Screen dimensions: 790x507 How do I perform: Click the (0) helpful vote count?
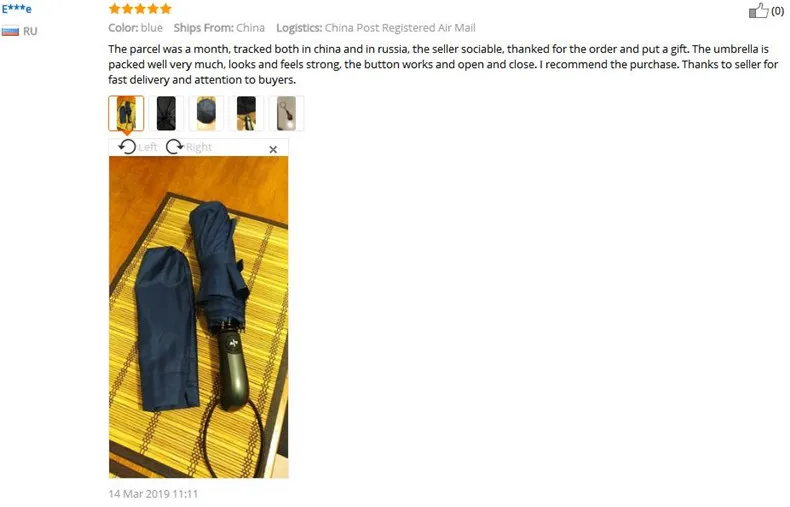click(x=777, y=11)
